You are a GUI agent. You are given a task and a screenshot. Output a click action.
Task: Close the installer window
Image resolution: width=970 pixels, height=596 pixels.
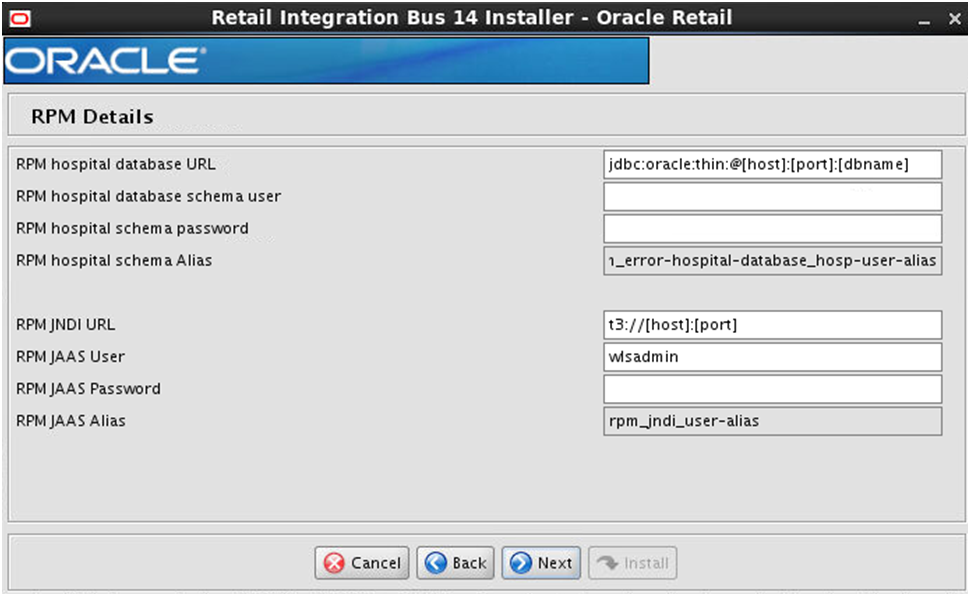[954, 19]
